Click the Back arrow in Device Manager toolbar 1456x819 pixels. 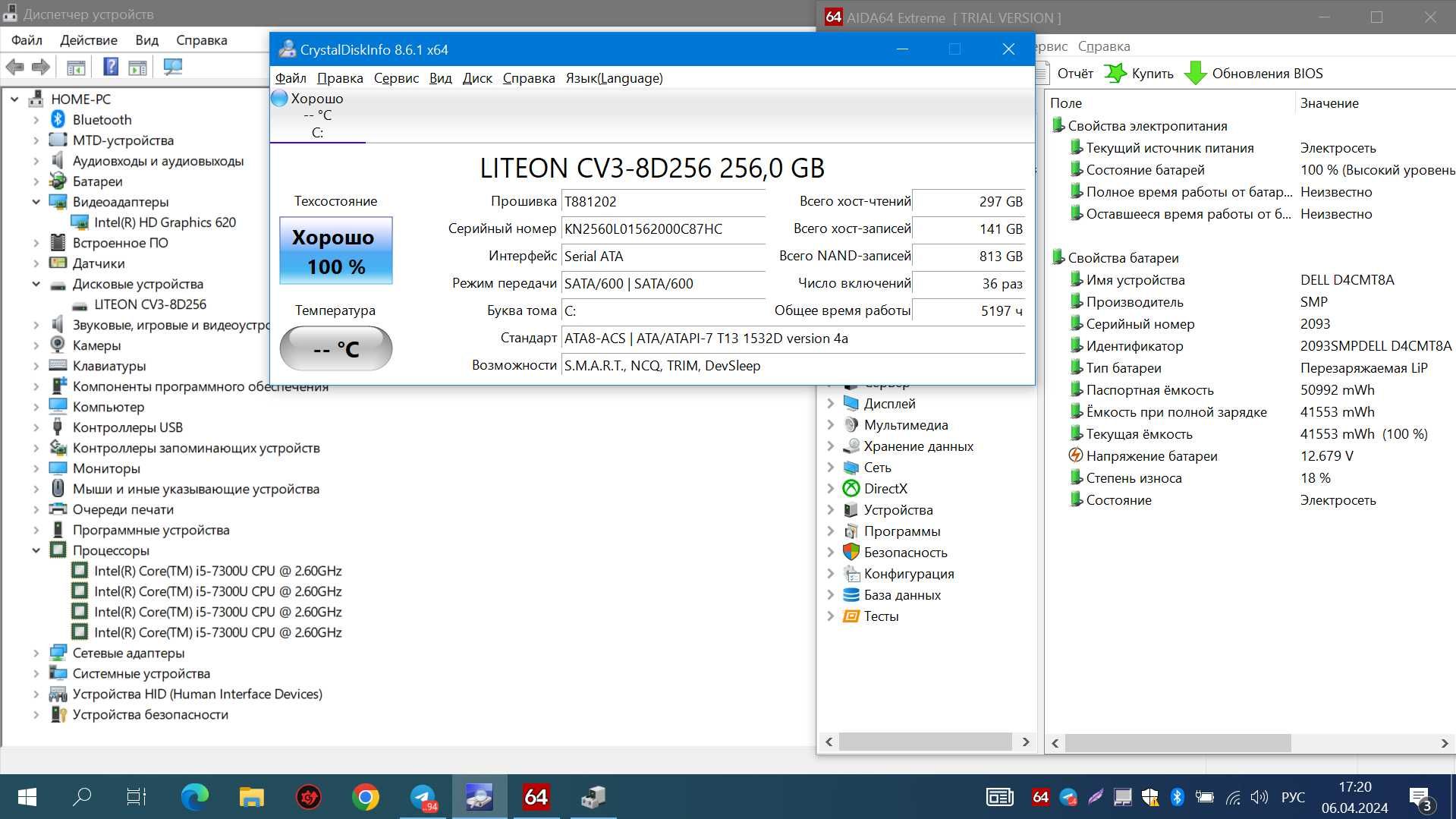[14, 67]
